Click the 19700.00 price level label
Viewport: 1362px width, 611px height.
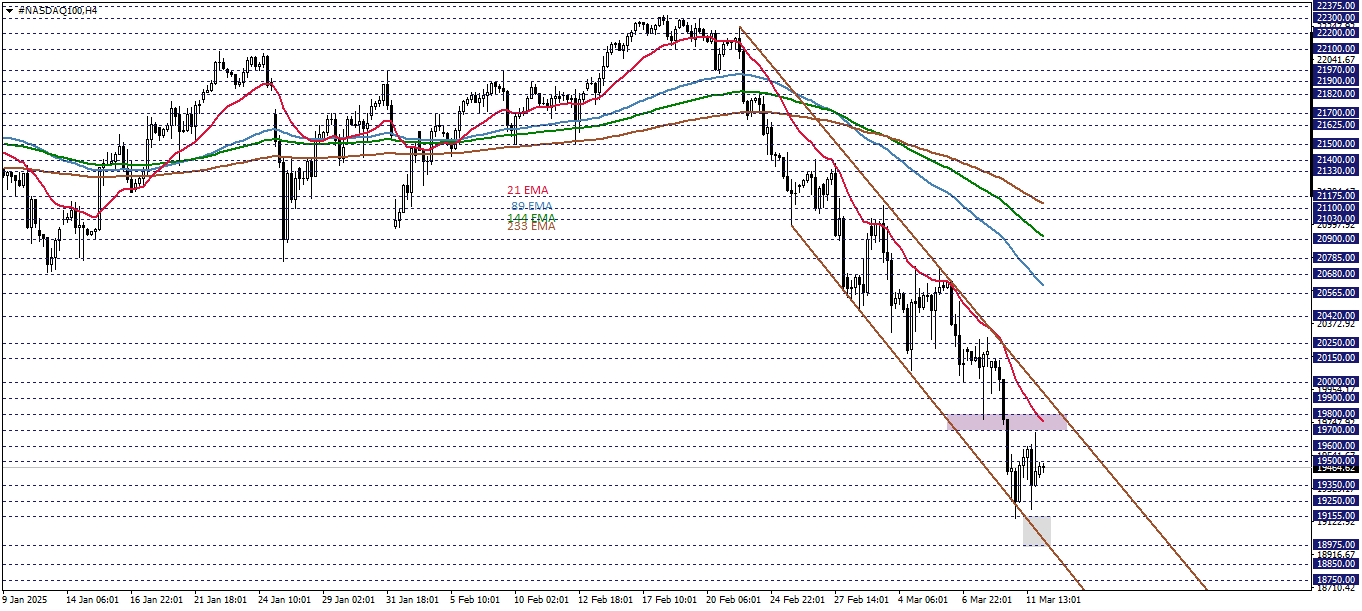click(1336, 430)
